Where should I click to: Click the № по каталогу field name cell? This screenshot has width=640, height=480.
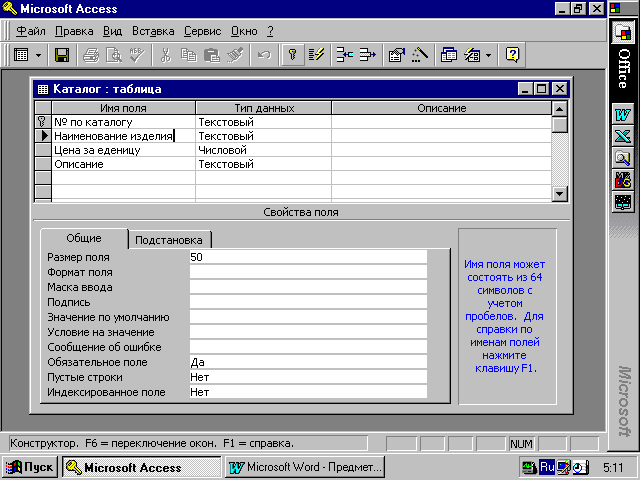point(124,122)
